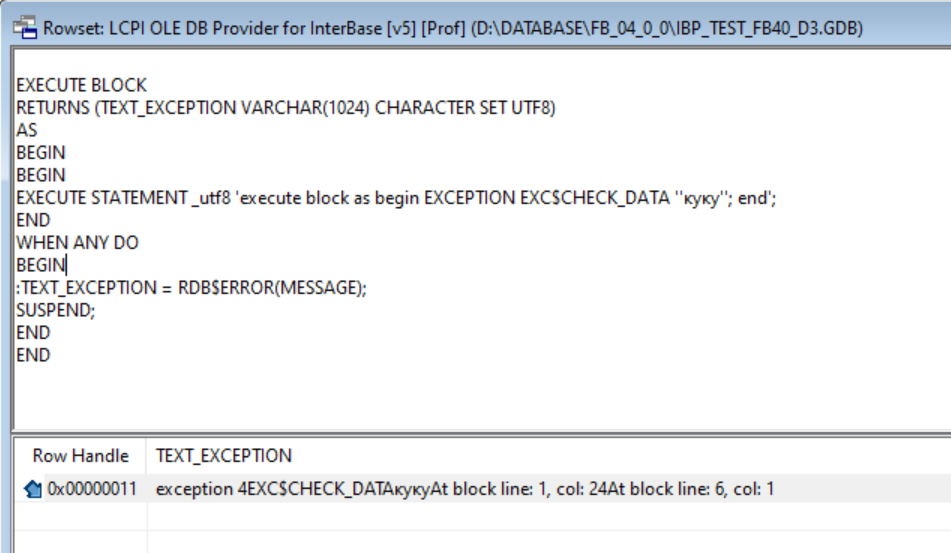Select the 0x00000011 row handle cell
Image resolution: width=951 pixels, height=553 pixels.
click(94, 489)
